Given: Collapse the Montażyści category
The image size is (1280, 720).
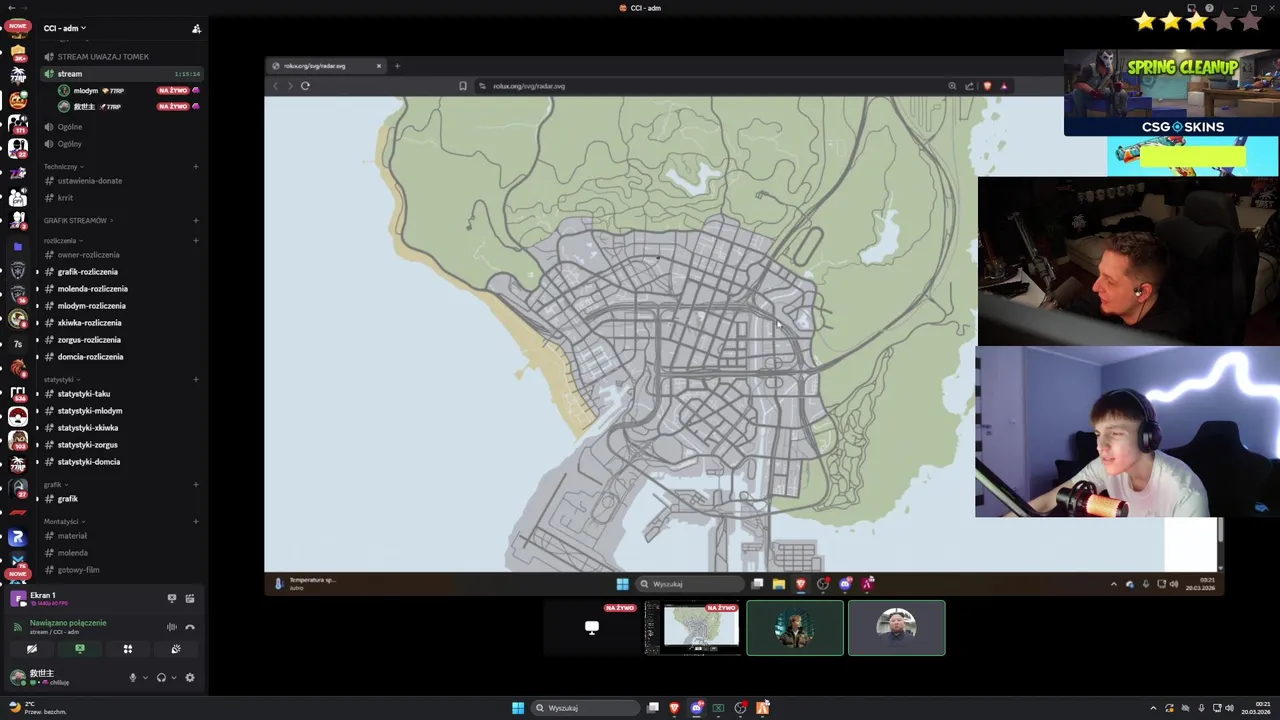Looking at the screenshot, I should click(64, 522).
